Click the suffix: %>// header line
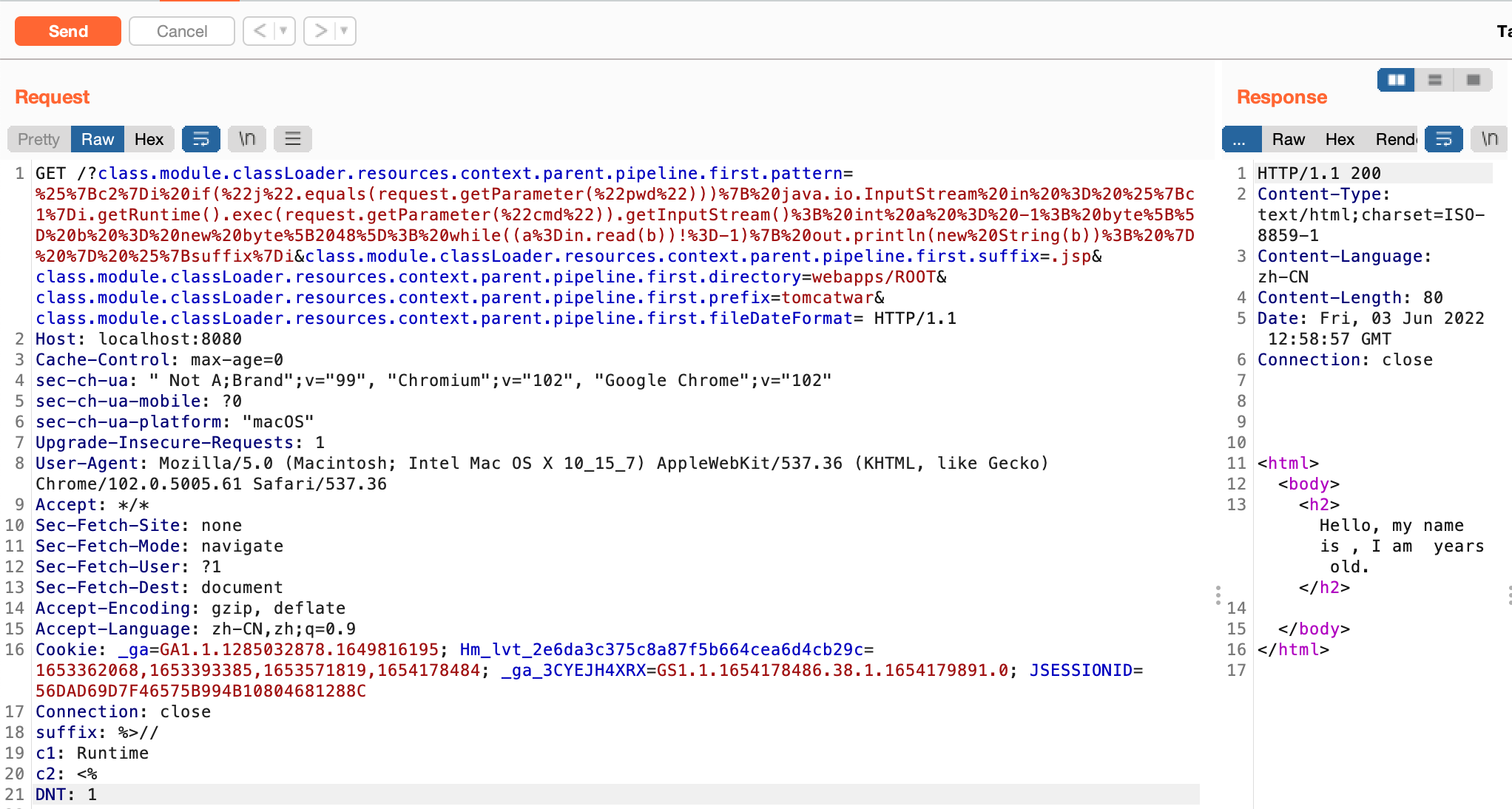1512x809 pixels. click(x=97, y=732)
